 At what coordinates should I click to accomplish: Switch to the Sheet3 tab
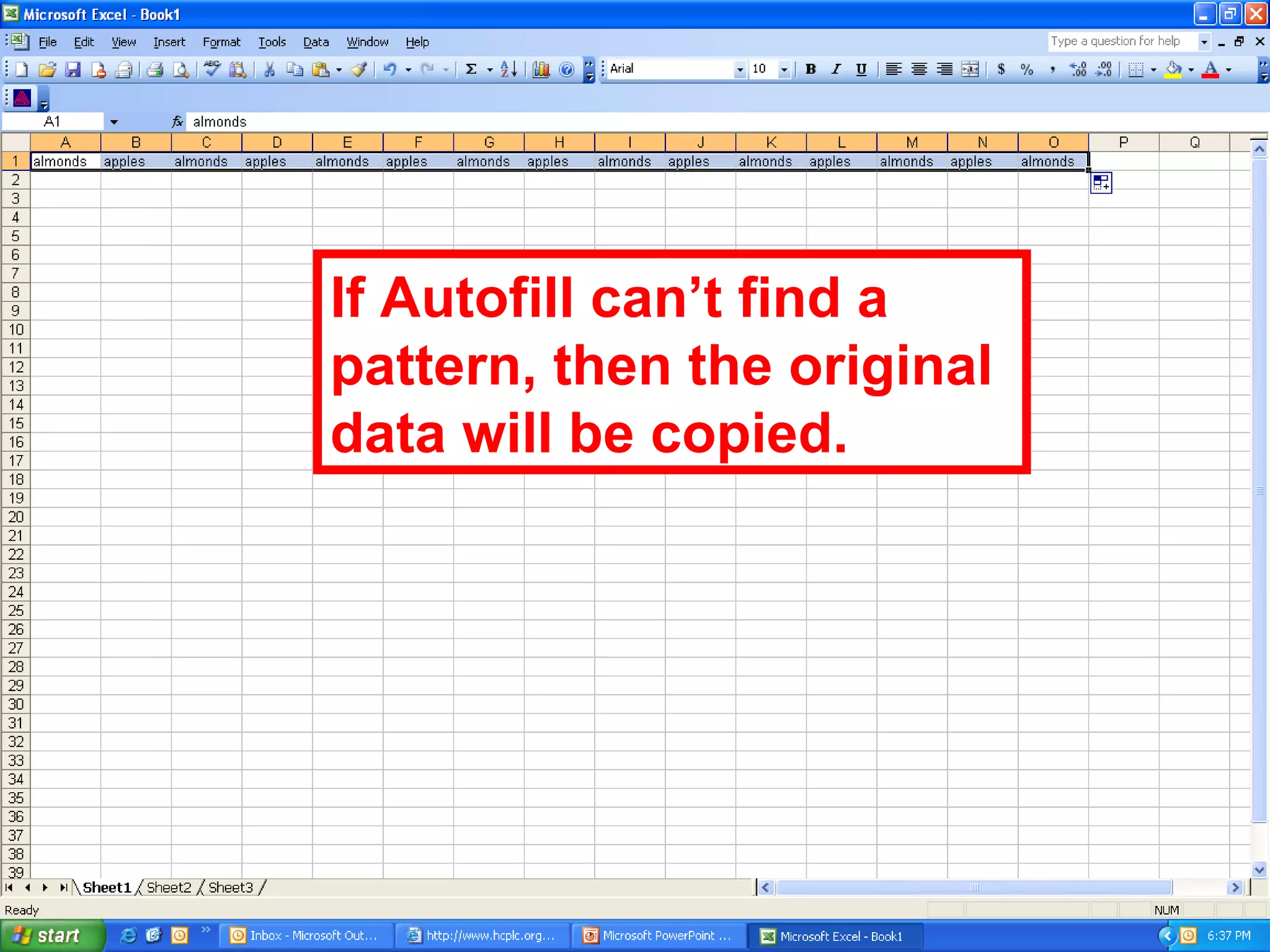231,888
